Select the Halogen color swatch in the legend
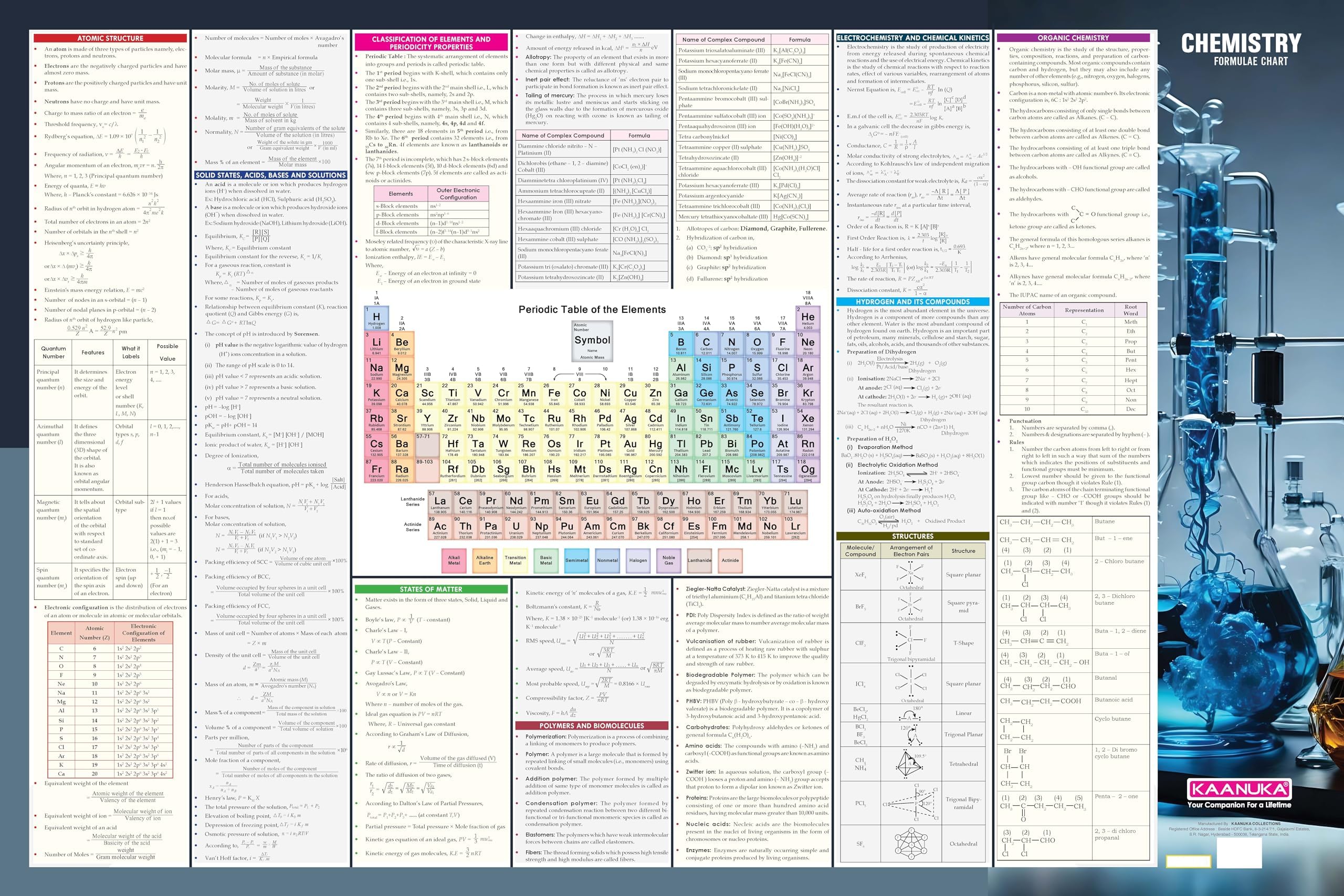Viewport: 1344px width, 896px height. pos(638,560)
